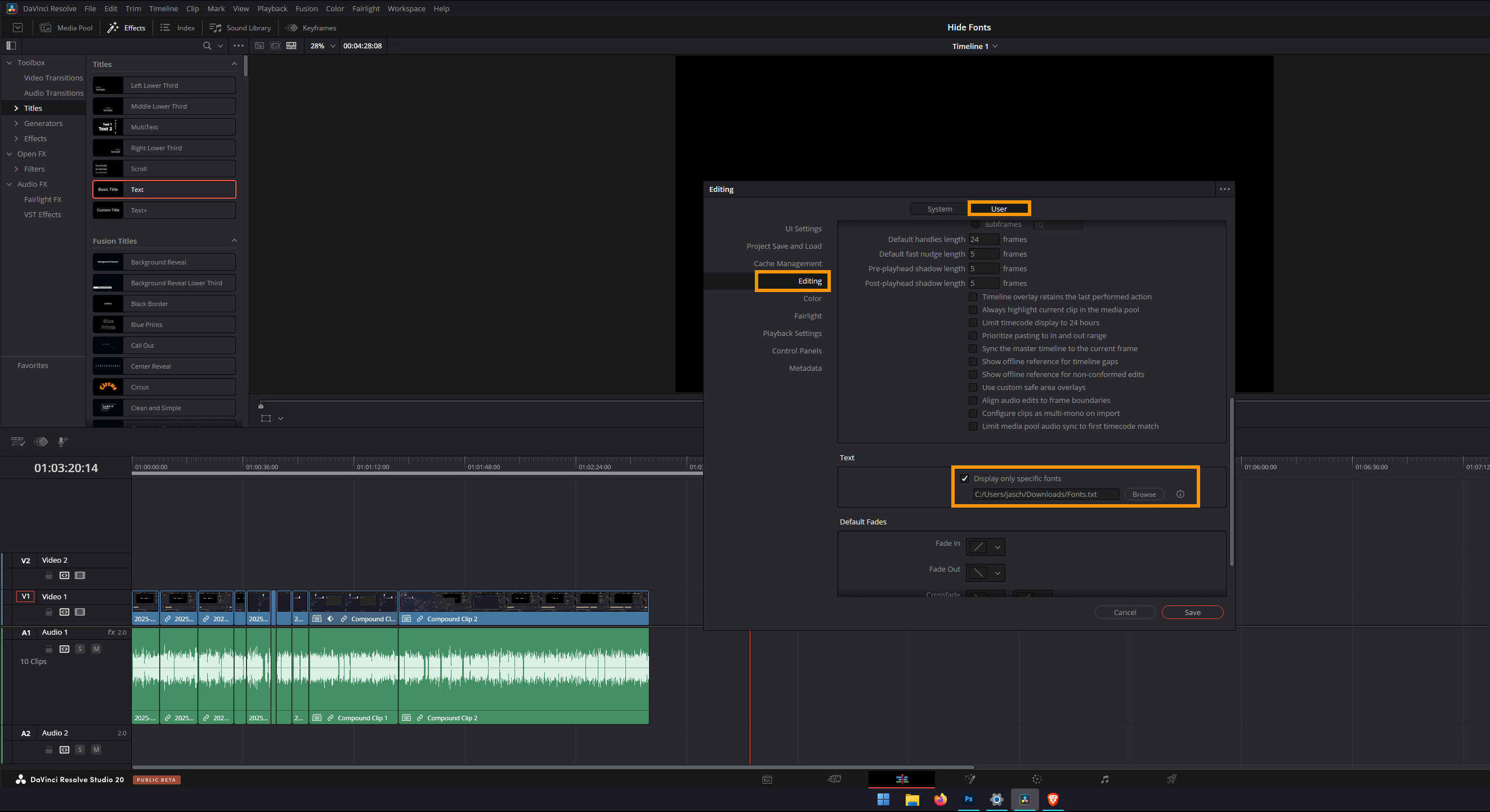Select Playback Settings in preferences sidebar
This screenshot has height=812, width=1490.
tap(792, 333)
